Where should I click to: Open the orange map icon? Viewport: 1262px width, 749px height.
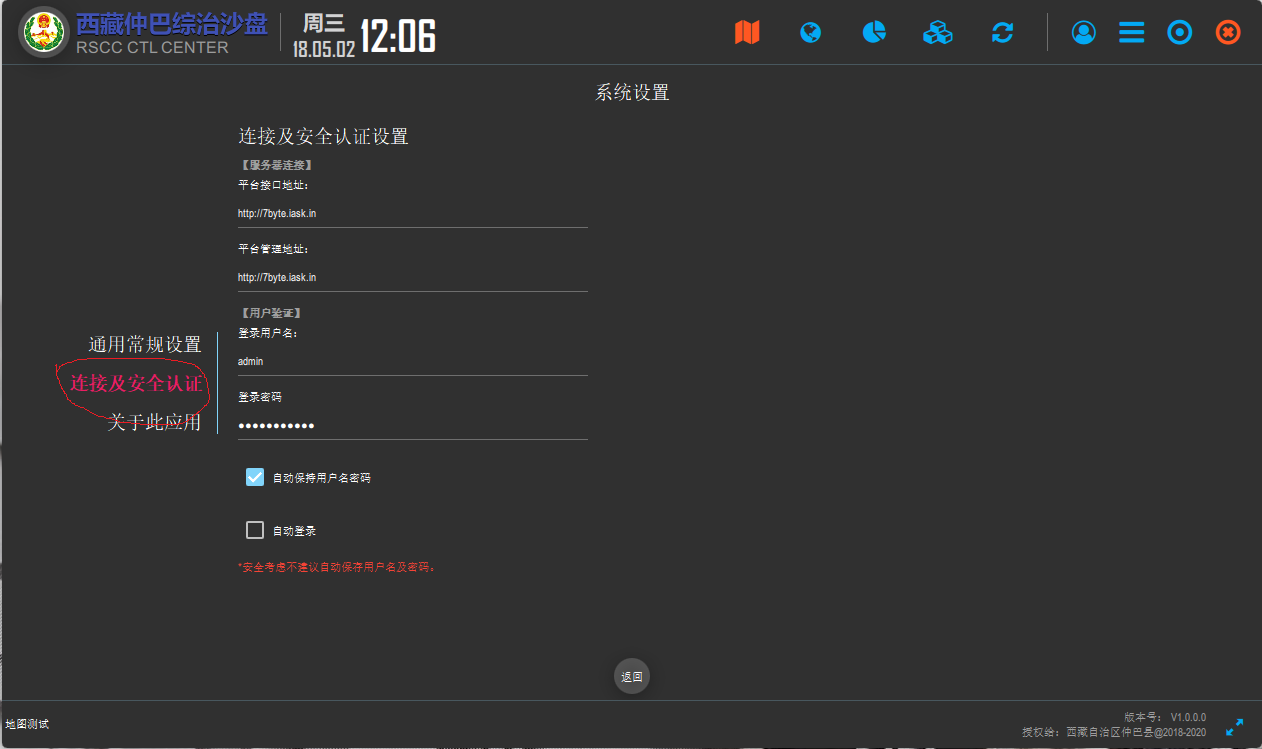747,32
